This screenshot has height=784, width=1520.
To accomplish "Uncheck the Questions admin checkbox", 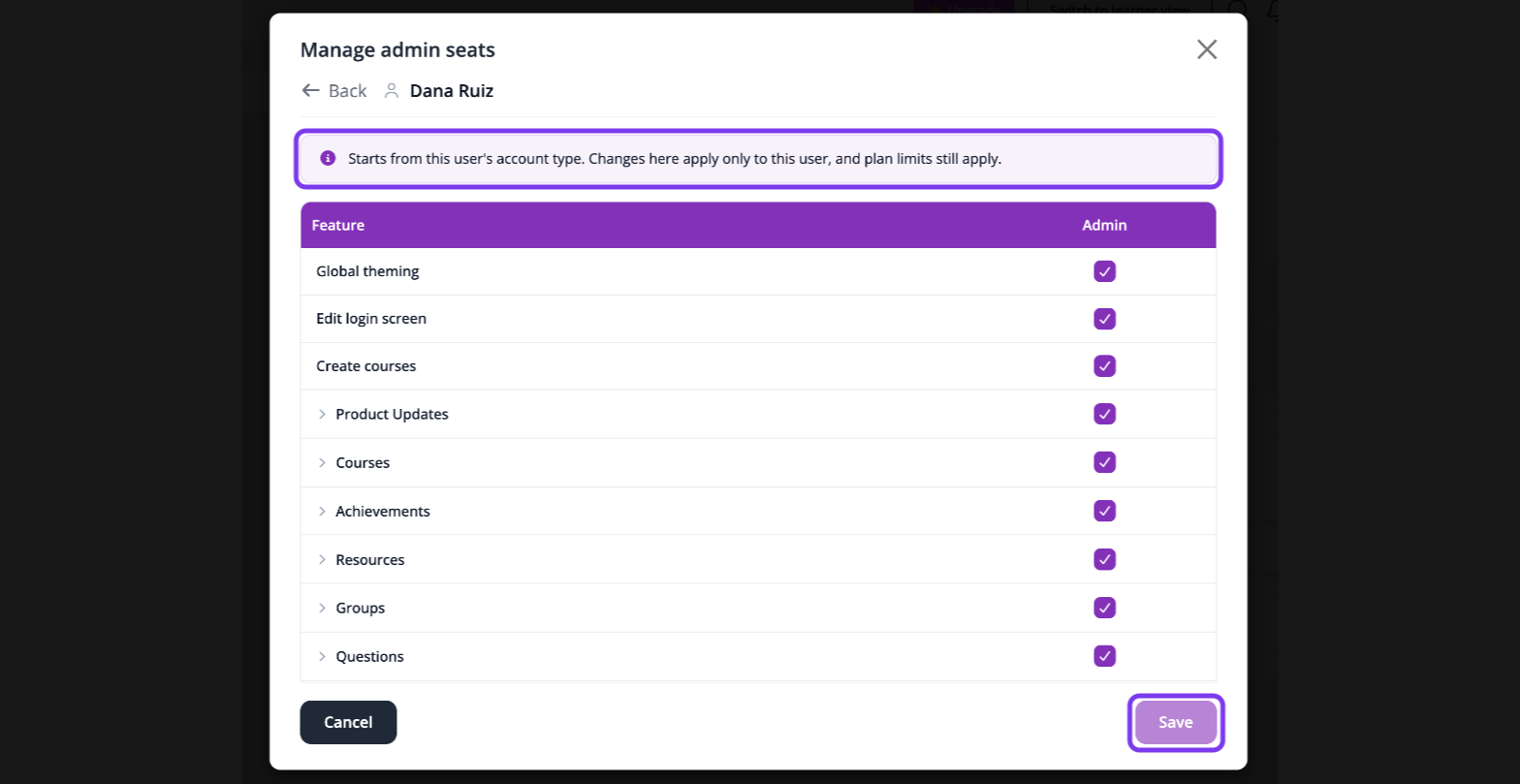I will (1104, 656).
